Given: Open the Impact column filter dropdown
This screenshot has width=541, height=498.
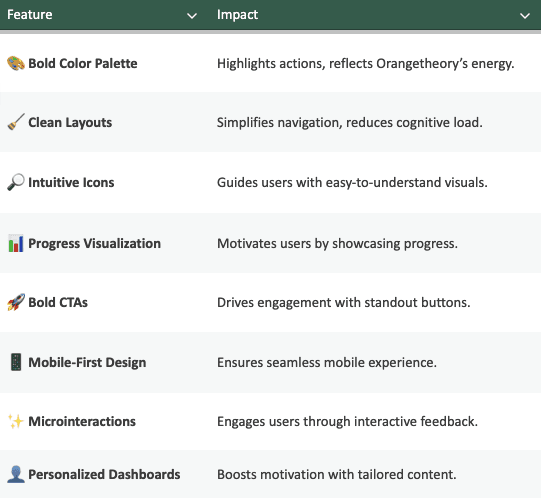Looking at the screenshot, I should [x=525, y=16].
